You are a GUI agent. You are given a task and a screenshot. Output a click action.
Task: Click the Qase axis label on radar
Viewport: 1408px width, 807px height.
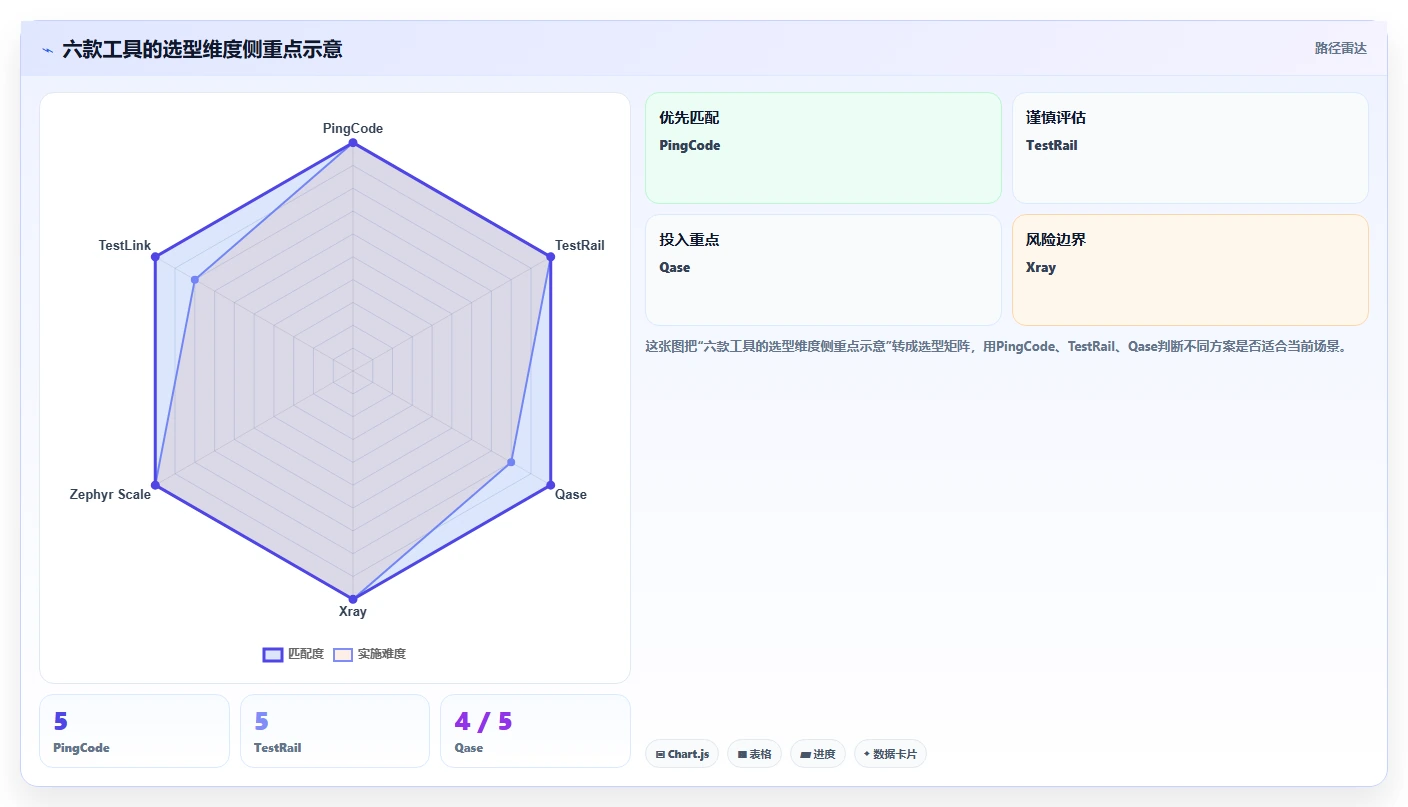pyautogui.click(x=571, y=494)
